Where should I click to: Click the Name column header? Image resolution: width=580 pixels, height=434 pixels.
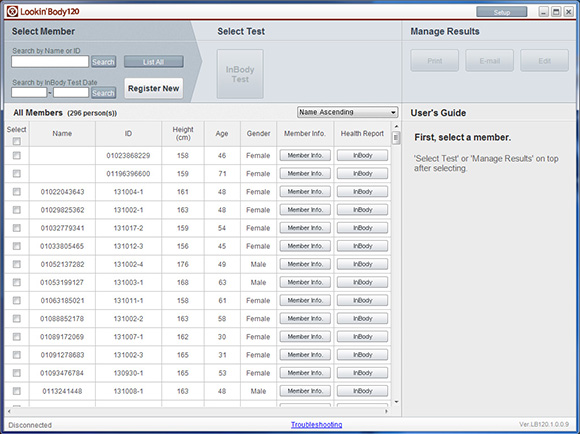pos(62,134)
